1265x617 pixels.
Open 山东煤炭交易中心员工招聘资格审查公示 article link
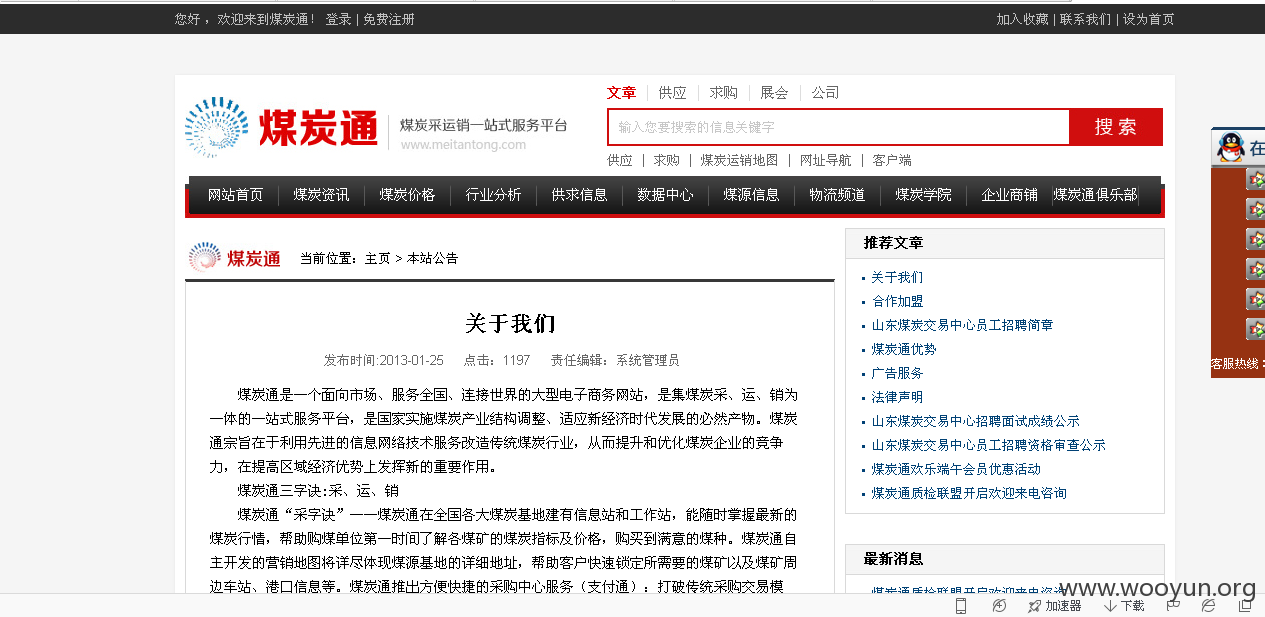pos(988,445)
